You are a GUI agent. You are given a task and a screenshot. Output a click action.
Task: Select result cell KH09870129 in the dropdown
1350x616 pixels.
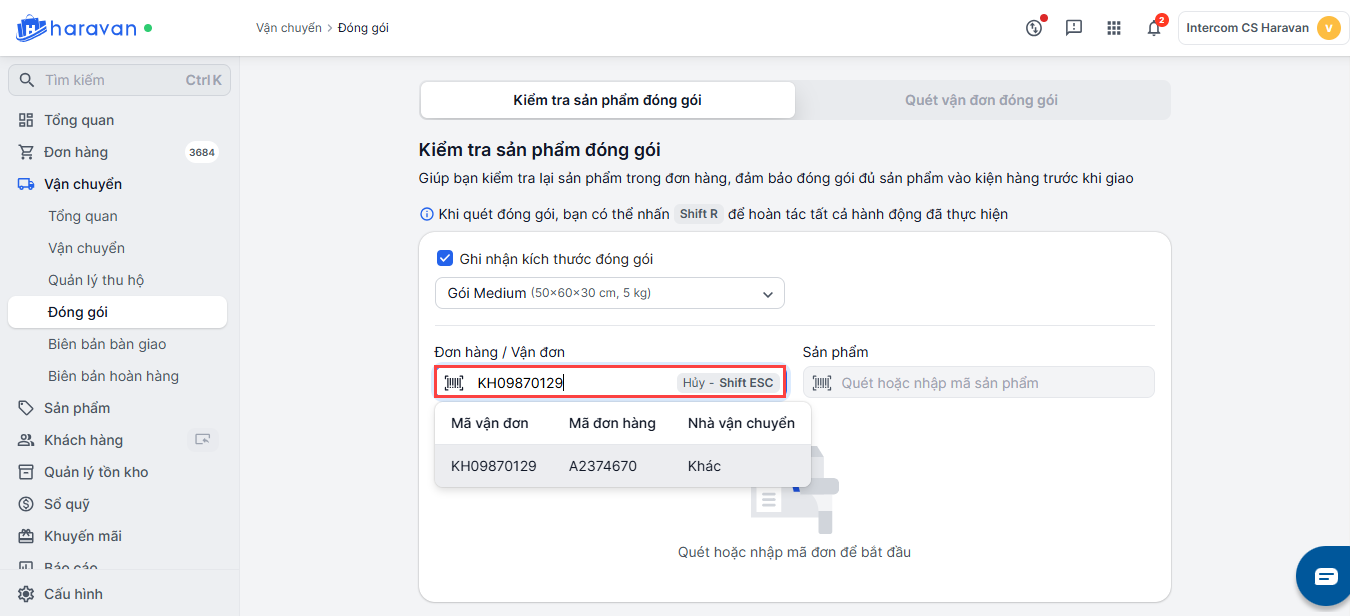pyautogui.click(x=494, y=466)
